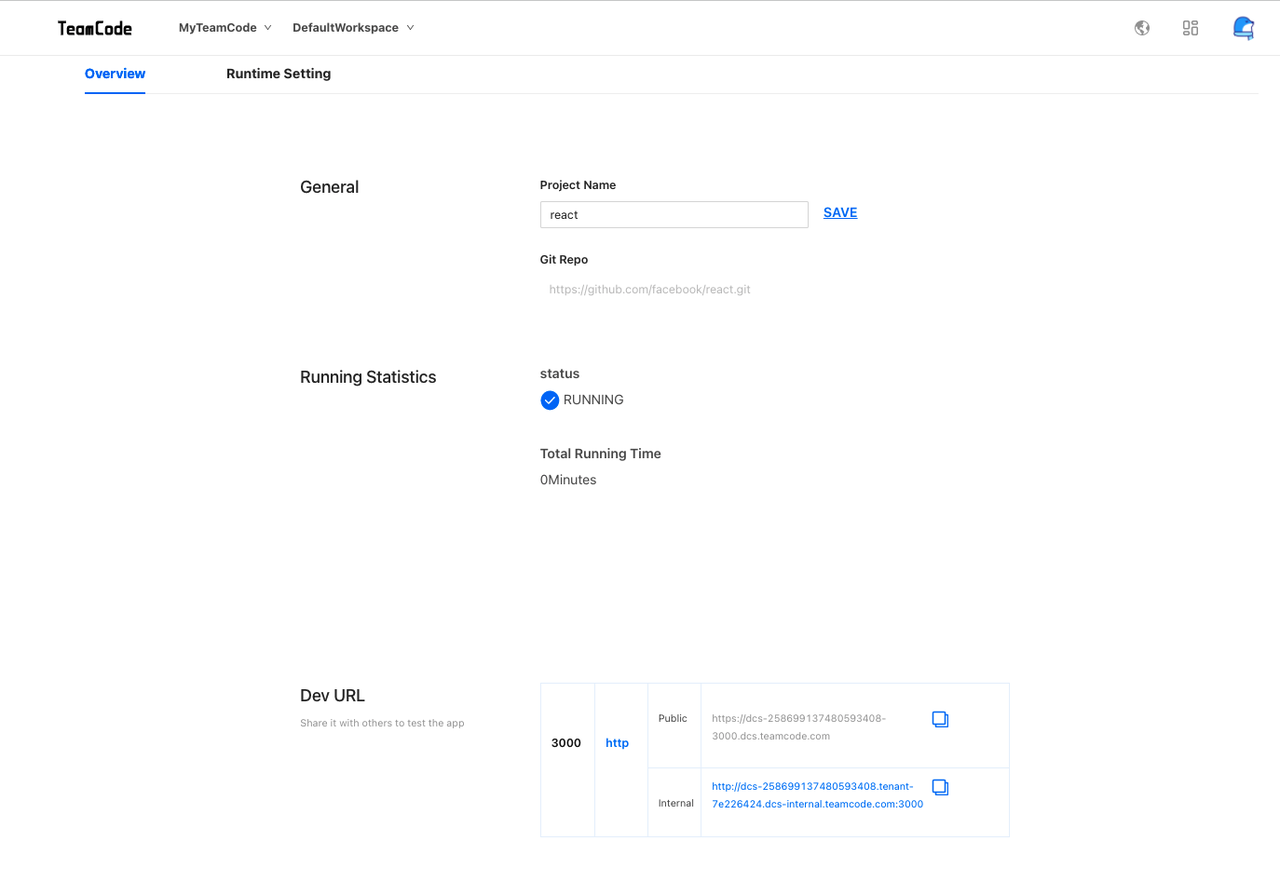
Task: Switch to the Overview tab
Action: tap(115, 74)
